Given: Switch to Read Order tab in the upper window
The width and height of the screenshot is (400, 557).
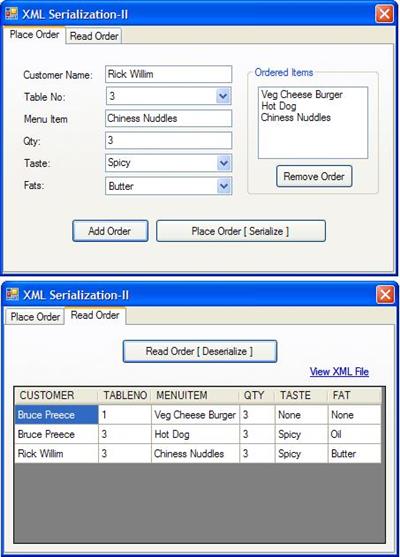Looking at the screenshot, I should click(94, 36).
